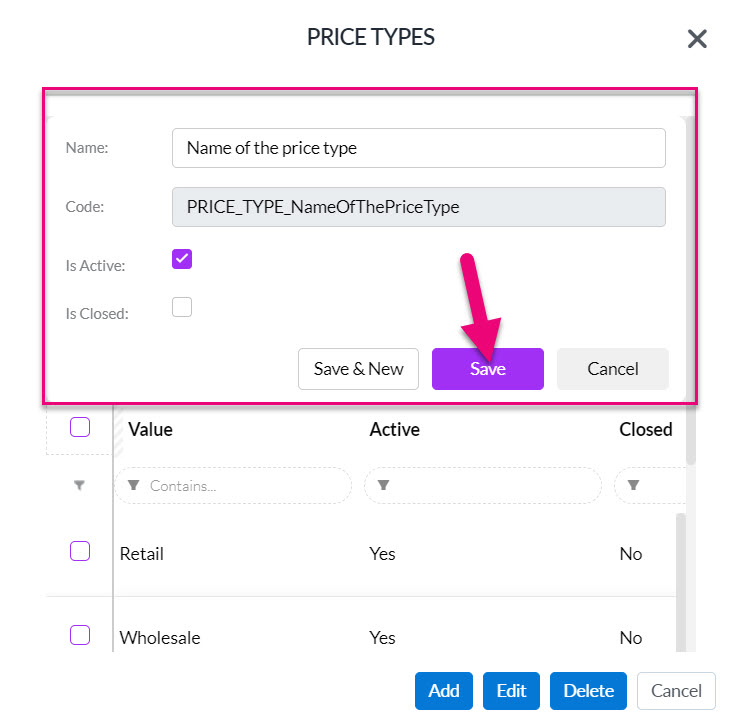Click the blue Delete button
738x728 pixels.
(588, 691)
